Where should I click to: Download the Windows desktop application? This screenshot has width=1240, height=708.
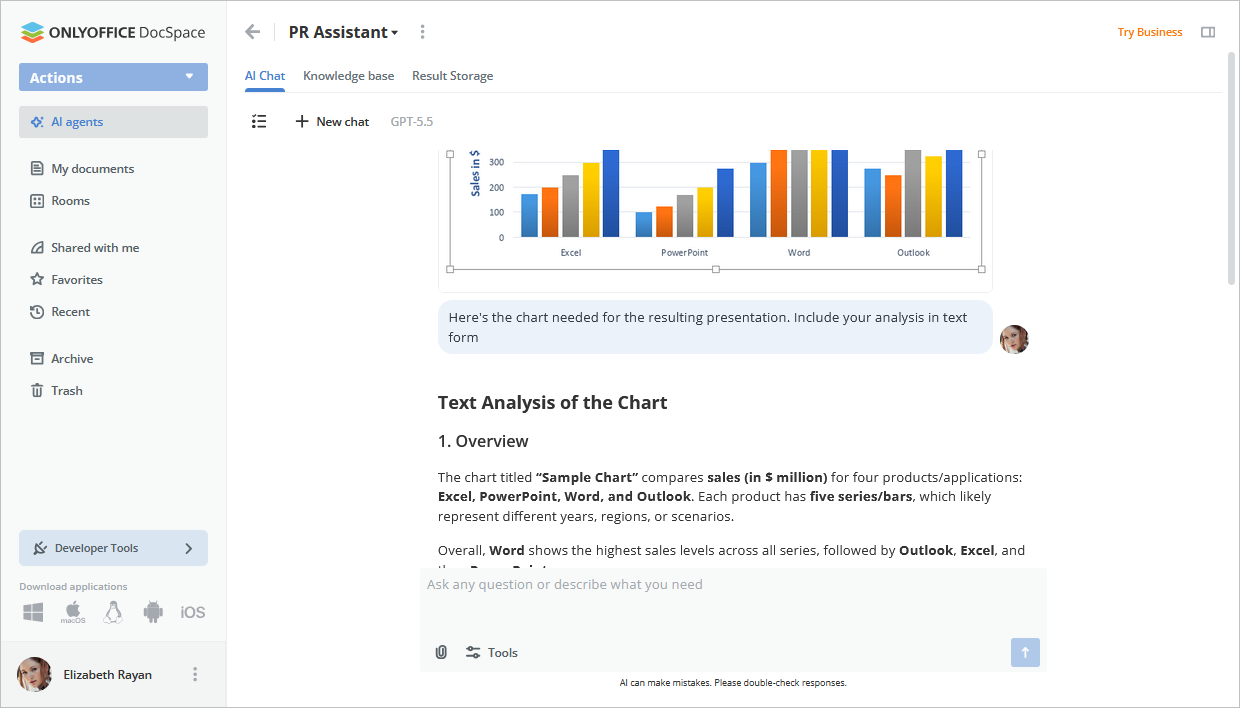tap(33, 612)
